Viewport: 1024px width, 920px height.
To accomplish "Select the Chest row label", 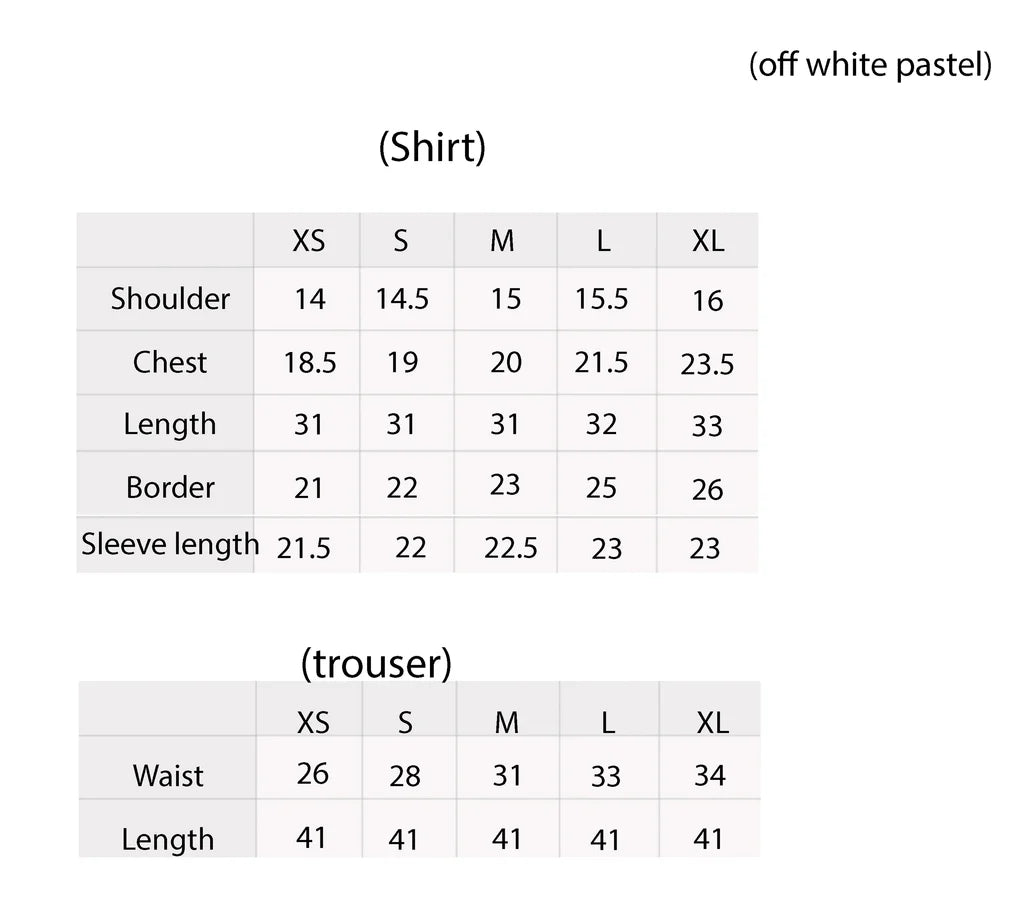I will tap(170, 362).
